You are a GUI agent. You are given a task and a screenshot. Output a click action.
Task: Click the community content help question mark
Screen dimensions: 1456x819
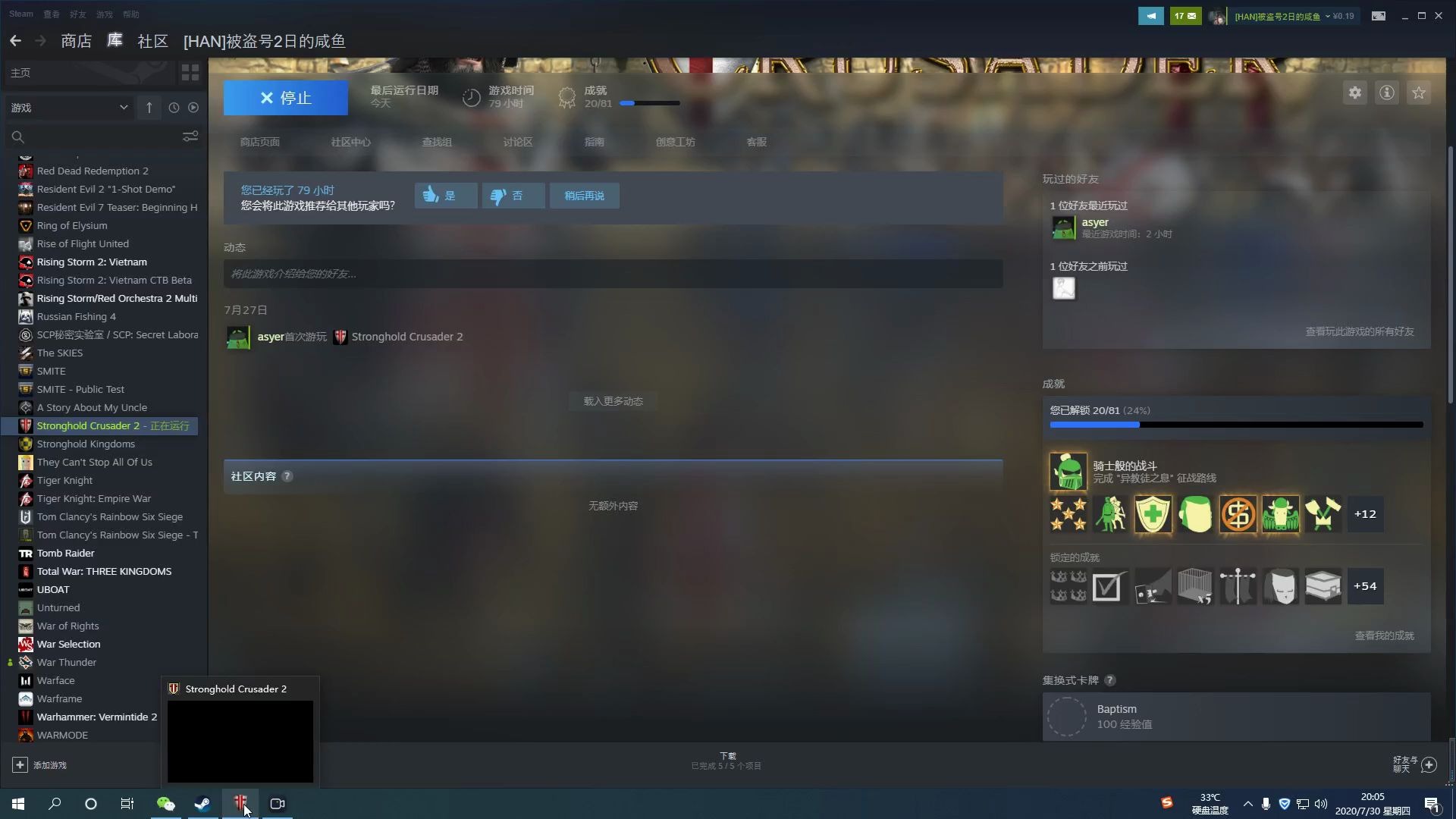287,476
